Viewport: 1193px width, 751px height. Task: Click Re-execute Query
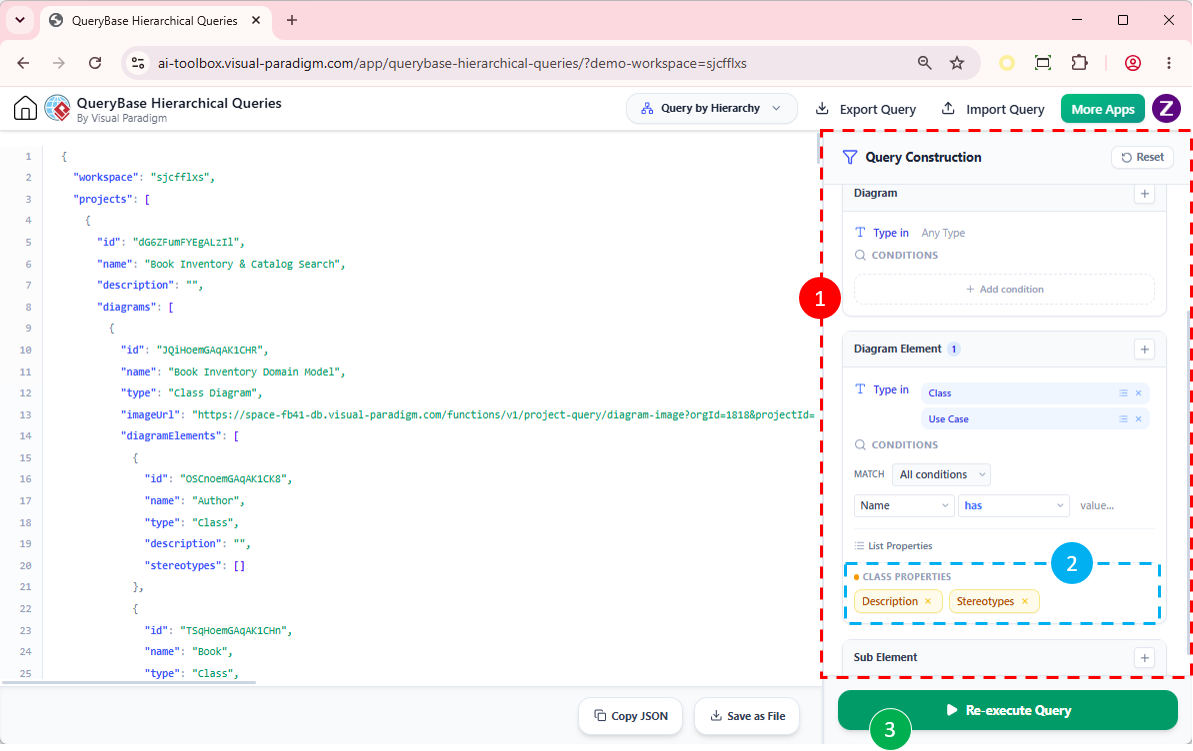point(1007,710)
